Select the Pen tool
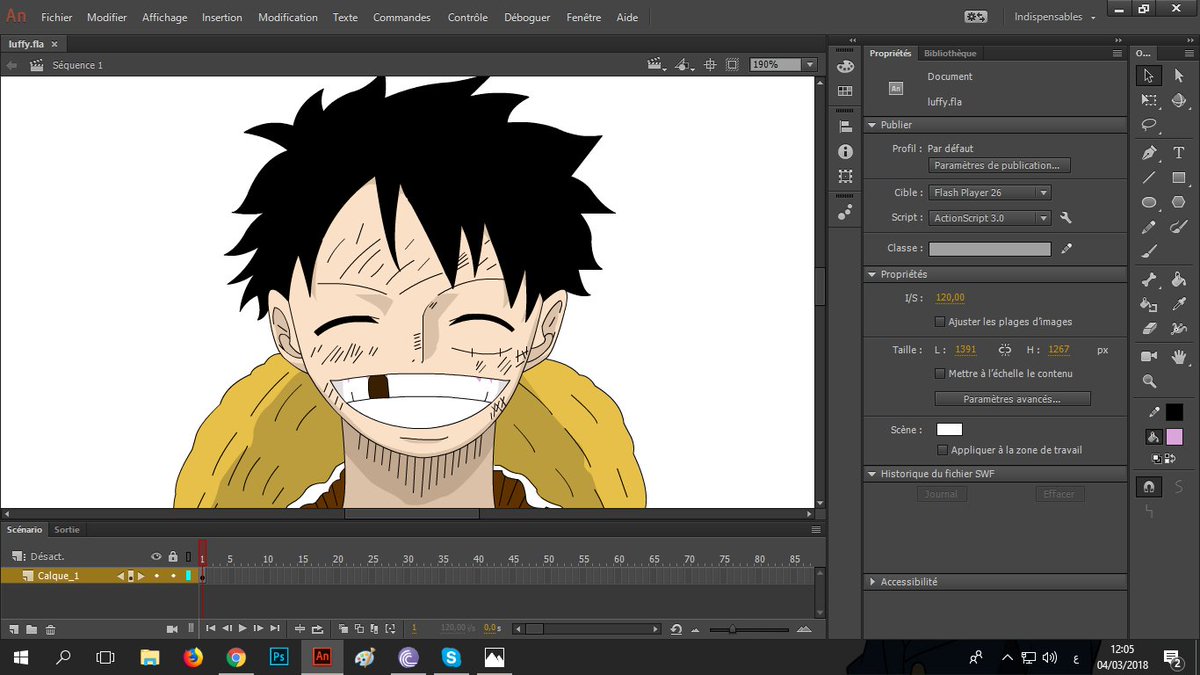This screenshot has height=675, width=1200. [1149, 153]
